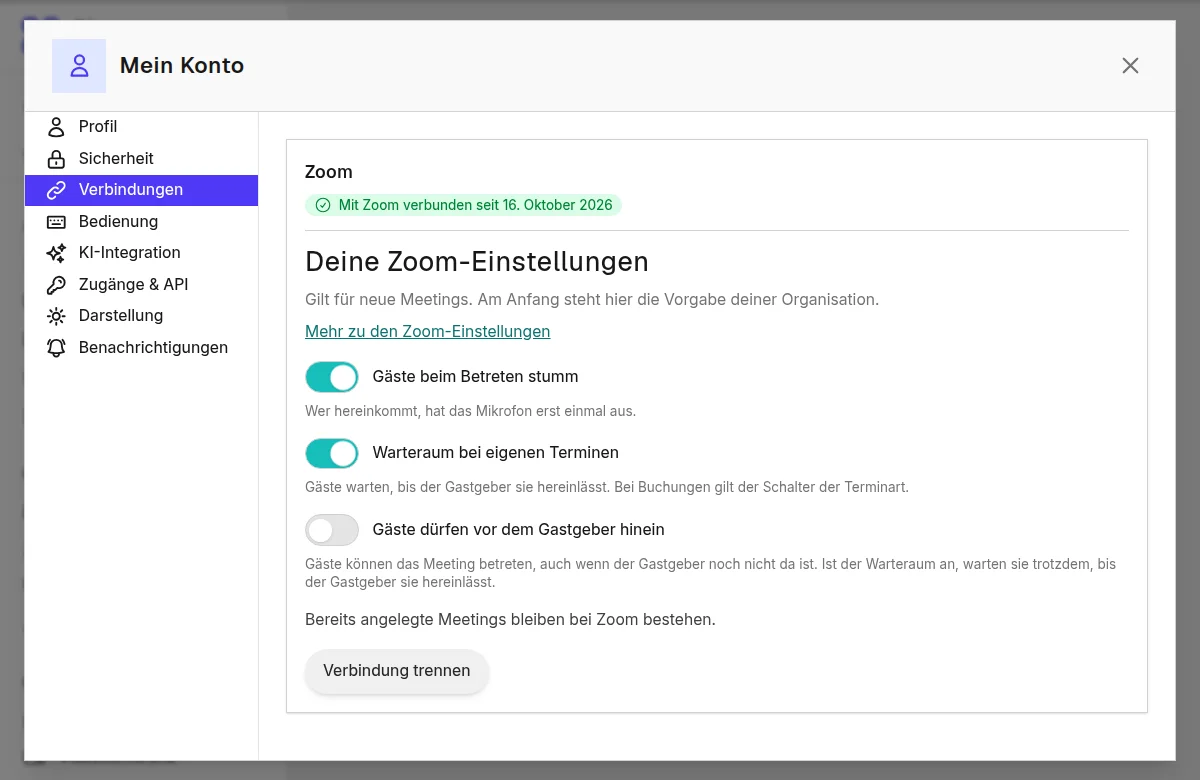Enable Gäste dürfen vor dem Gastgeber hinein

(x=332, y=529)
